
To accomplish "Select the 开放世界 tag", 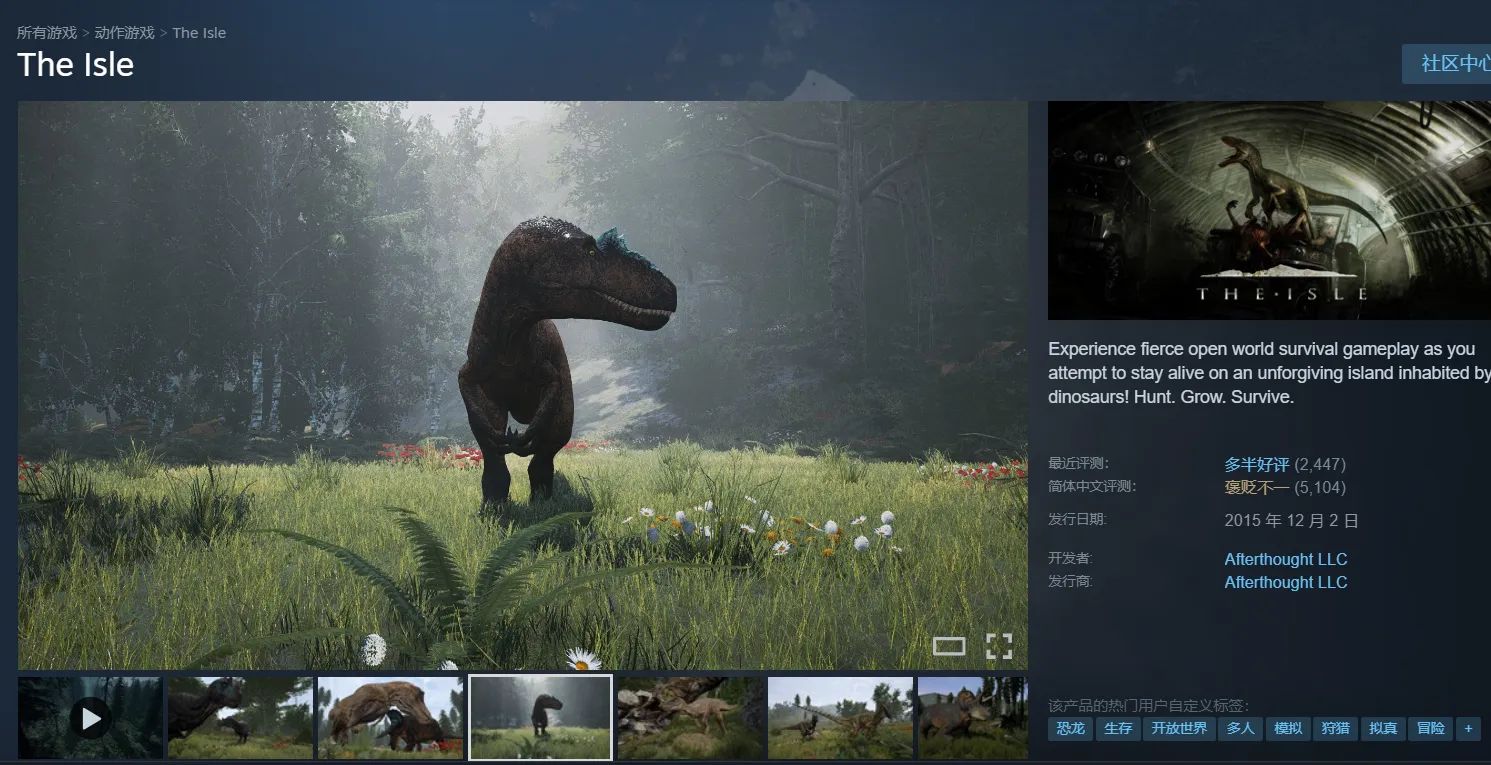I will pos(1180,729).
